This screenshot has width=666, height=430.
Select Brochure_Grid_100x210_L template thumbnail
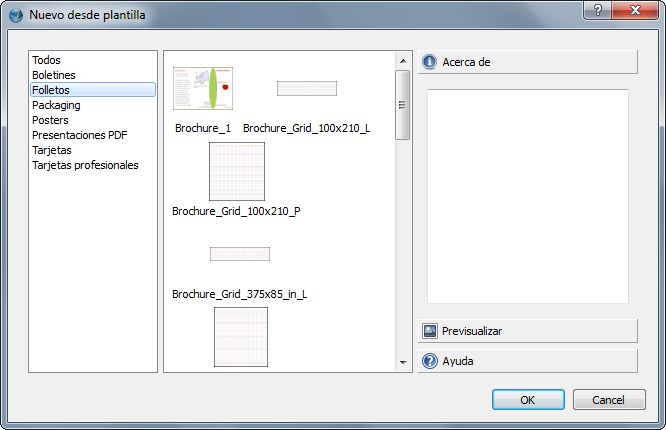click(307, 88)
